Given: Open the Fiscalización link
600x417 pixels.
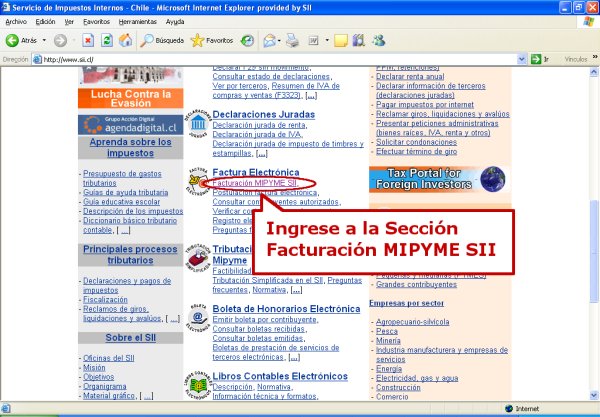Looking at the screenshot, I should click(105, 300).
